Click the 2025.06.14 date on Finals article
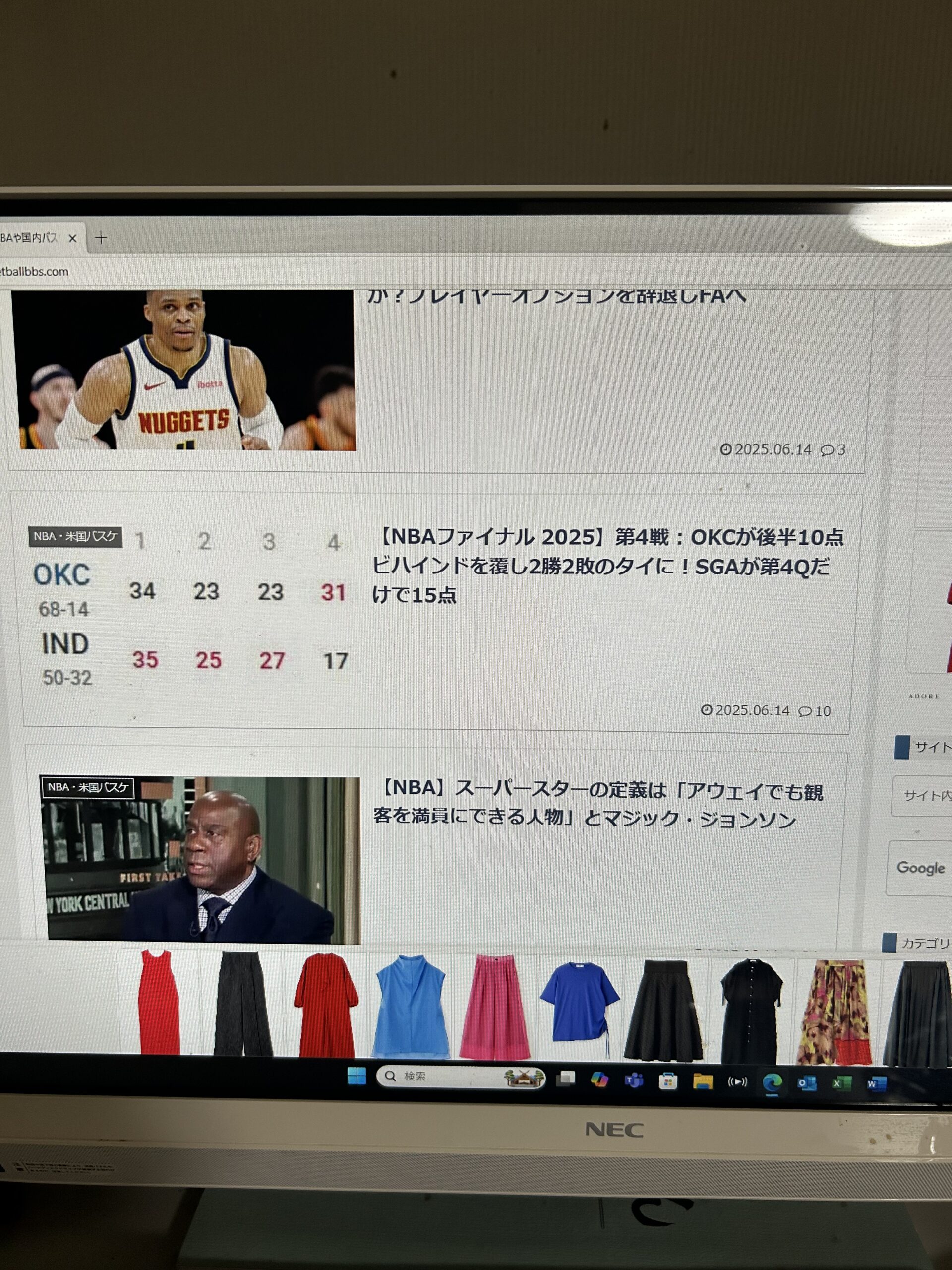The height and width of the screenshot is (1270, 952). [745, 710]
